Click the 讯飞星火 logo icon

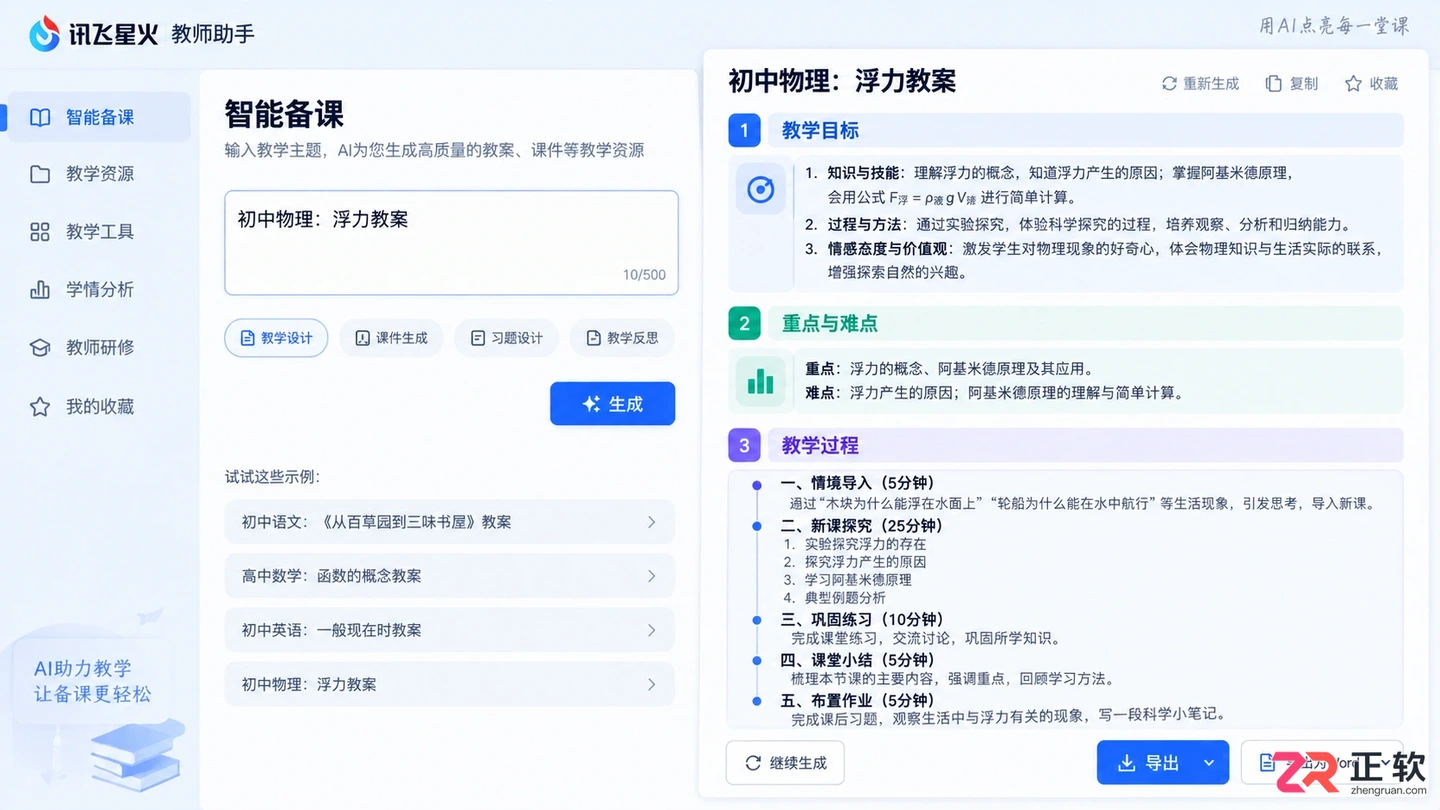click(x=44, y=34)
